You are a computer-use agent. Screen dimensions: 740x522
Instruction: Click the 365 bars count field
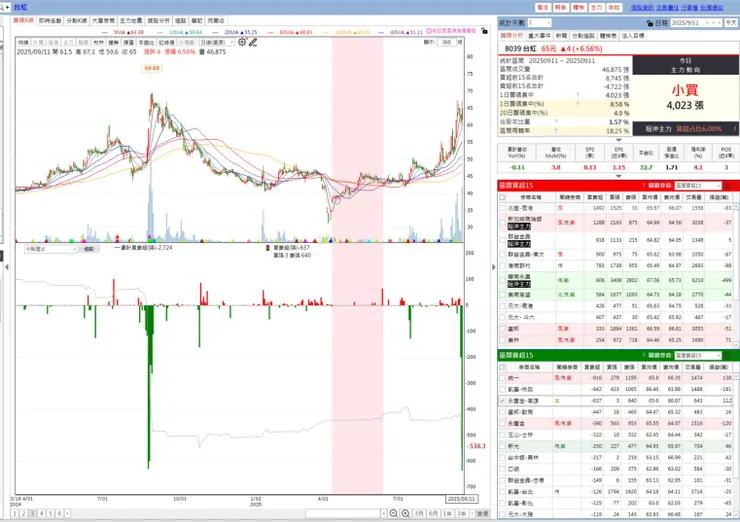(446, 42)
